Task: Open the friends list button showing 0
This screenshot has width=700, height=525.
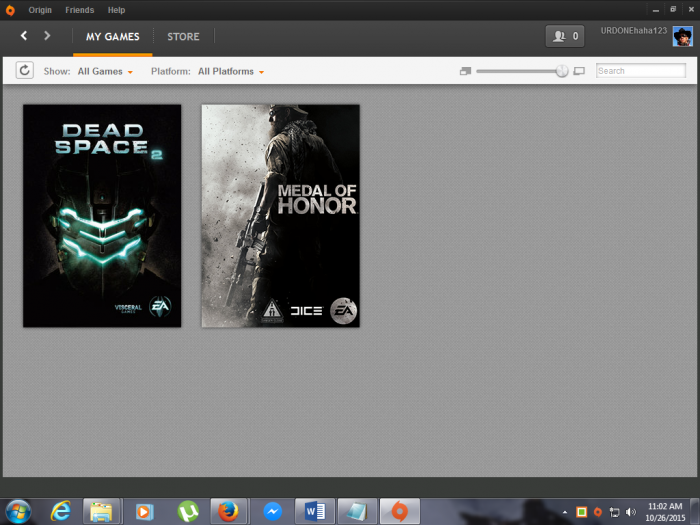Action: tap(565, 36)
